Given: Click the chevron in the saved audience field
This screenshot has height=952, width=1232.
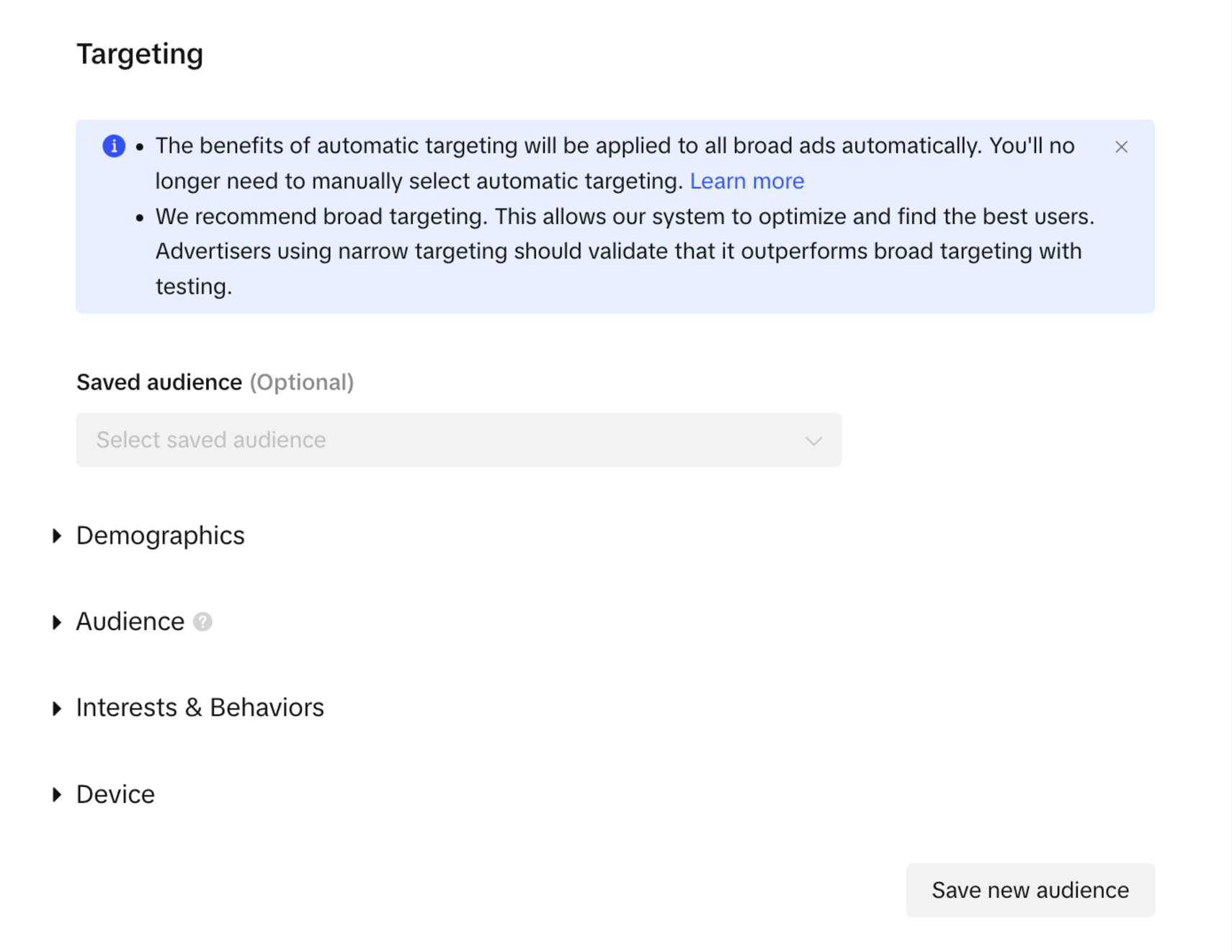Looking at the screenshot, I should (x=813, y=441).
